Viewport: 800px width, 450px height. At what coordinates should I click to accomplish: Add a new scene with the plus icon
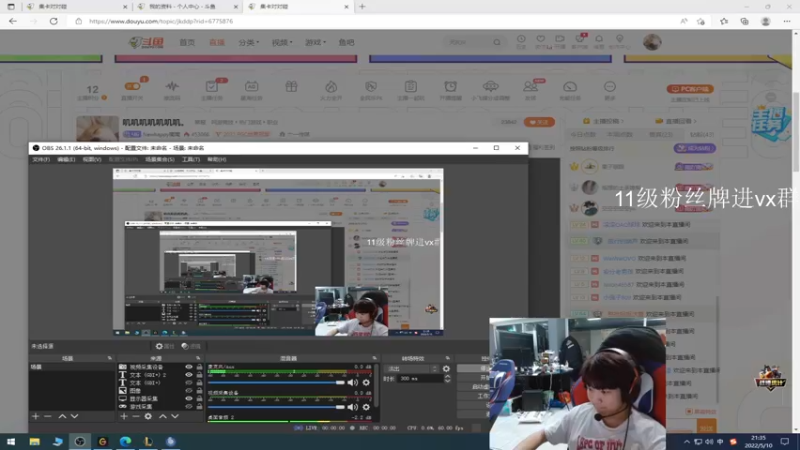[35, 416]
